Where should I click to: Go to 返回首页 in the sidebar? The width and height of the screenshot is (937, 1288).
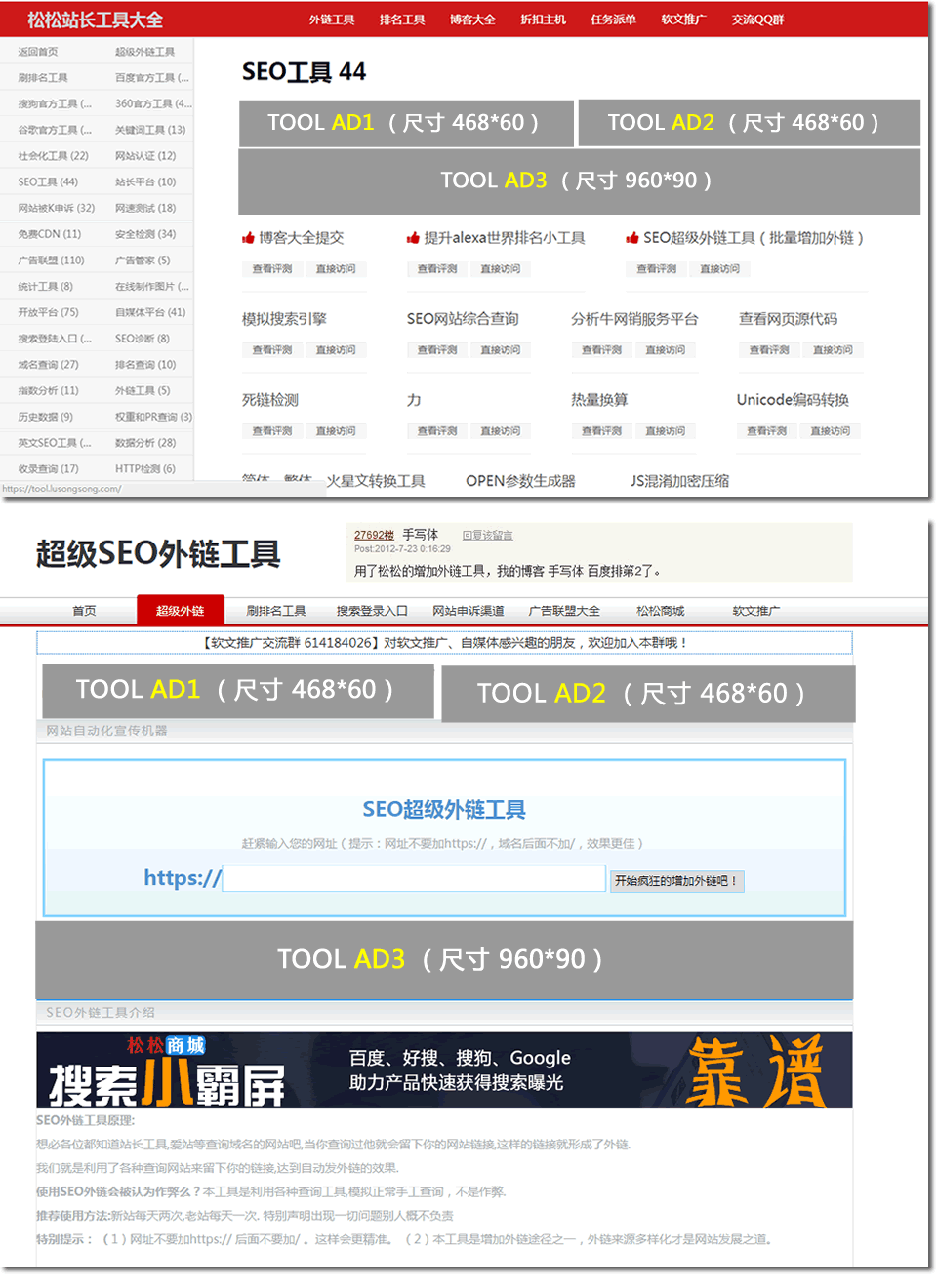click(x=38, y=52)
